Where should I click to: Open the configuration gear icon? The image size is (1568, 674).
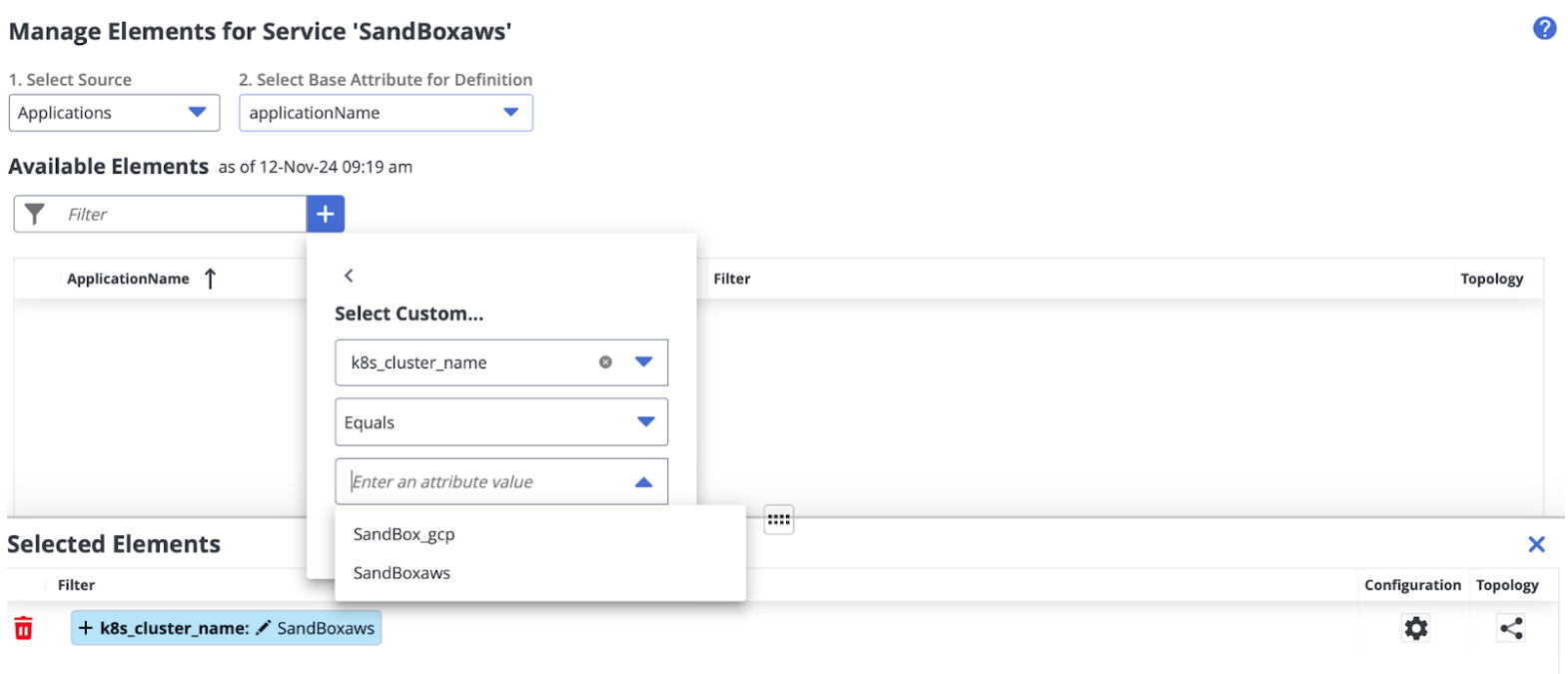pyautogui.click(x=1416, y=628)
